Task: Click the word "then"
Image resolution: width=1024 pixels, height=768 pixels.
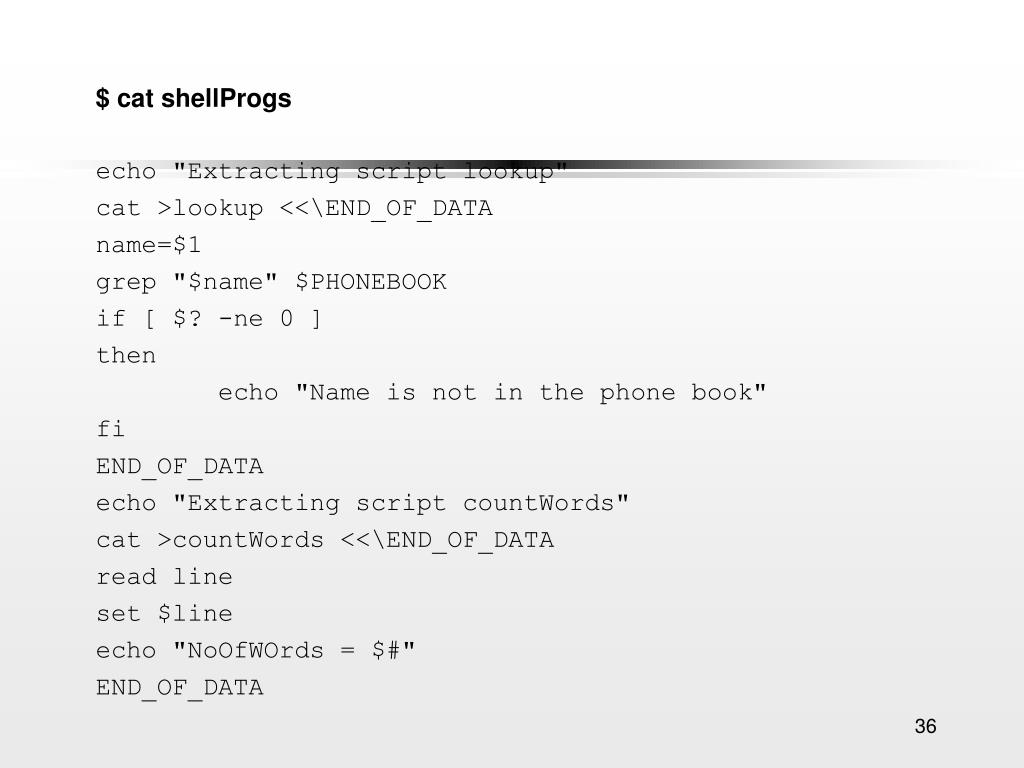Action: point(126,356)
